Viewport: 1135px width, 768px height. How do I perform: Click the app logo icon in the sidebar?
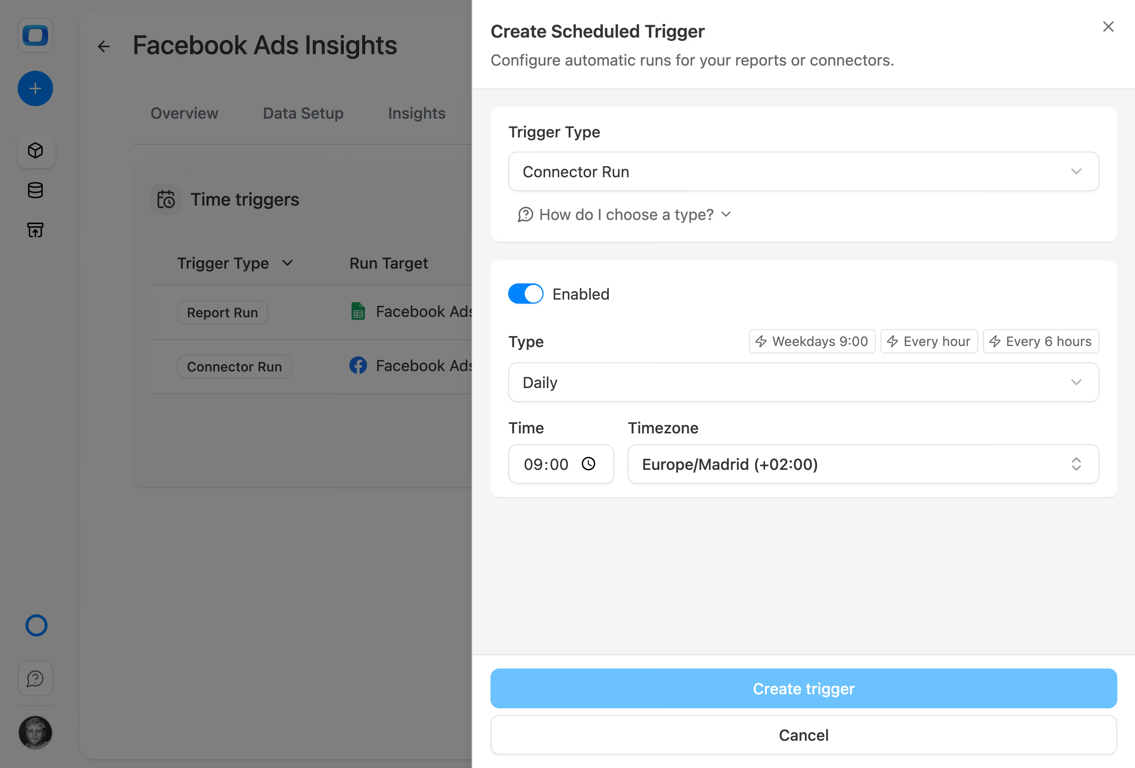35,35
